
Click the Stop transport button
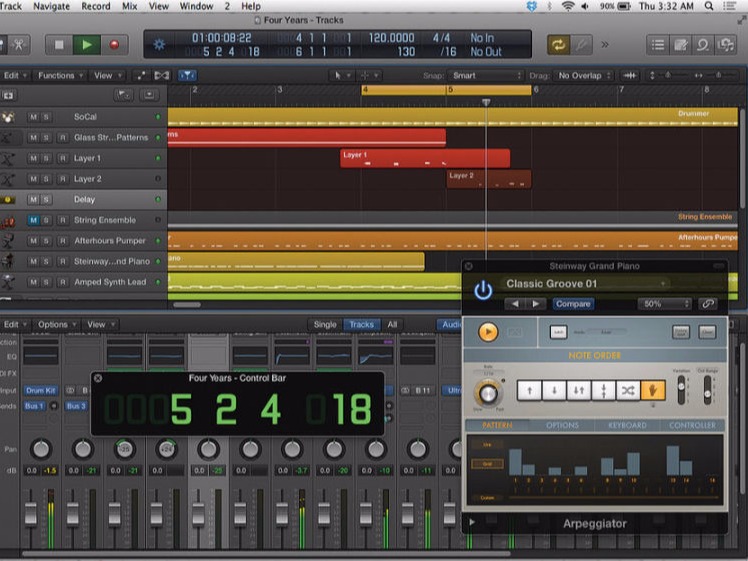59,45
